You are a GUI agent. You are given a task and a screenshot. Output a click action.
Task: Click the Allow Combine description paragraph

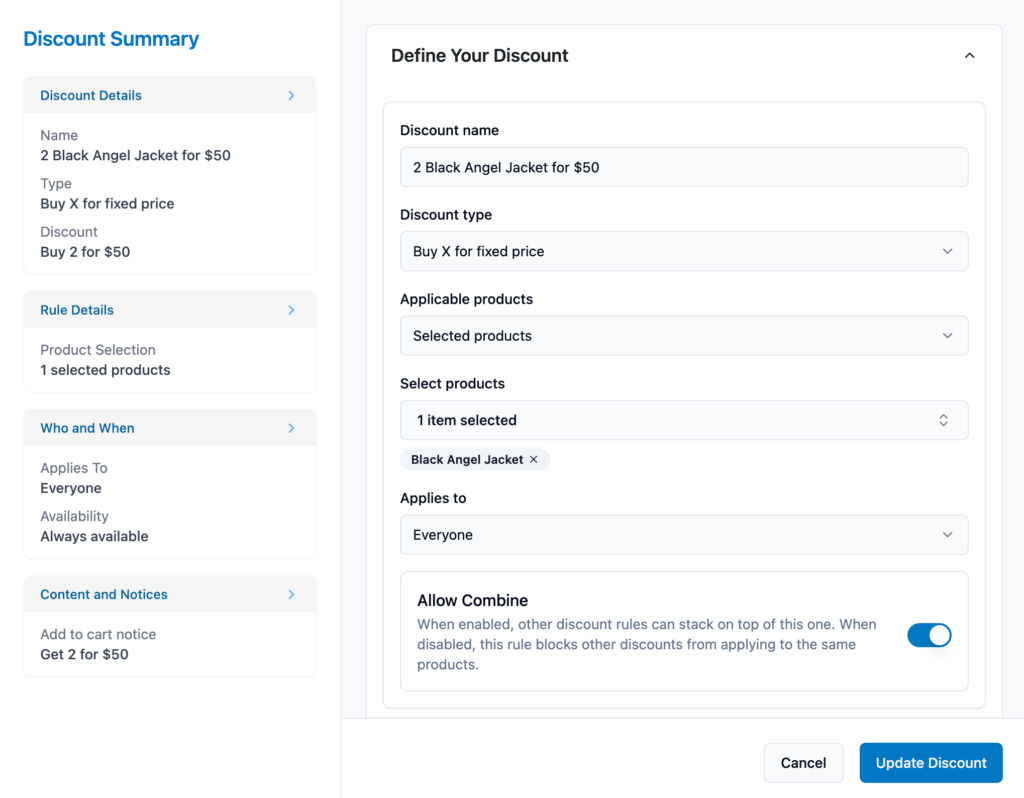click(647, 645)
